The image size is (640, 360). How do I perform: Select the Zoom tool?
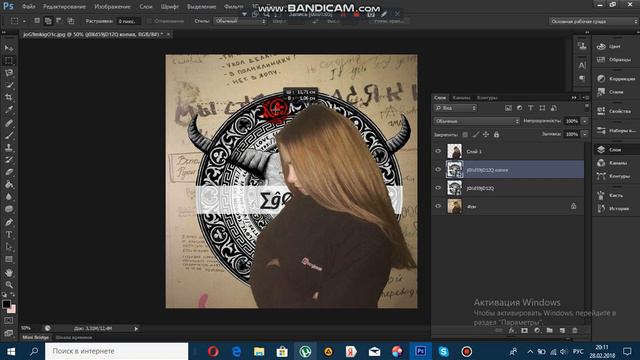click(x=9, y=284)
